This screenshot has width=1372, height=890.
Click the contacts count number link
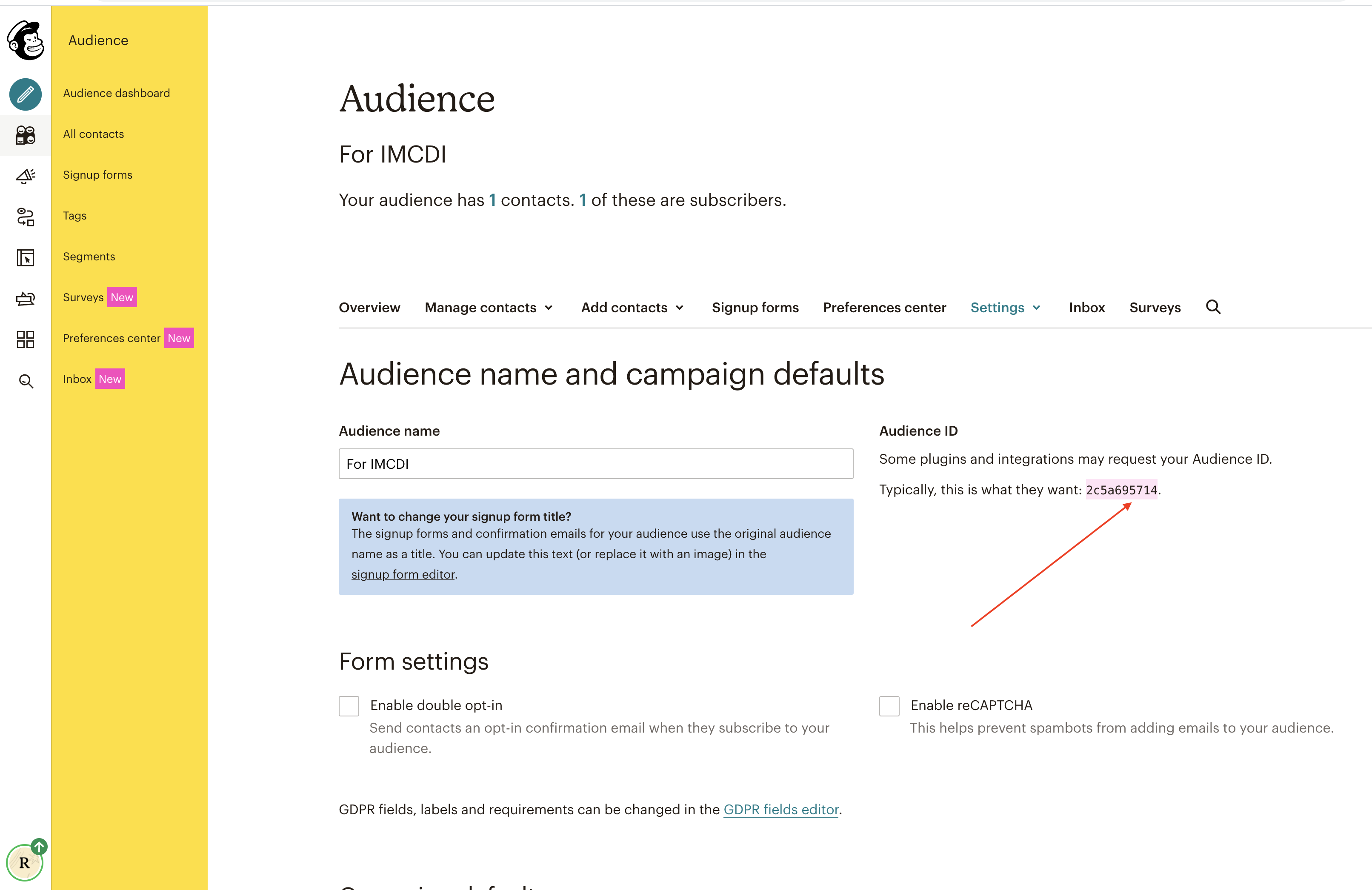click(492, 200)
